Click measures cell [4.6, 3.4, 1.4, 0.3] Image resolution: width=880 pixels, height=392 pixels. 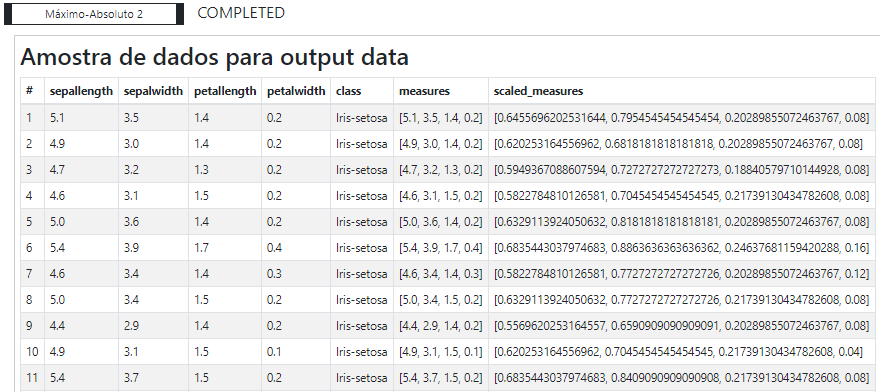tap(441, 274)
